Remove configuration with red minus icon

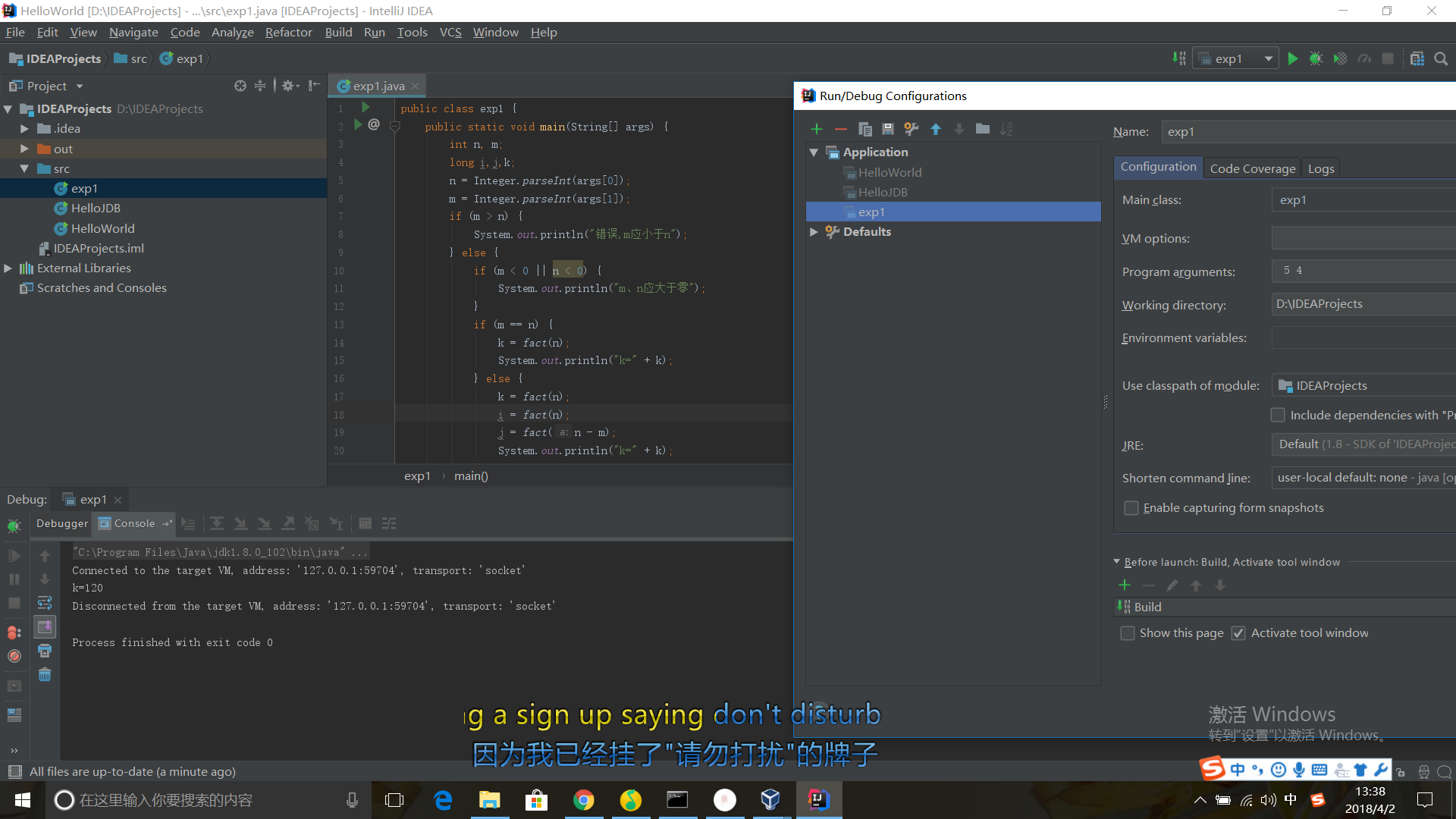840,129
